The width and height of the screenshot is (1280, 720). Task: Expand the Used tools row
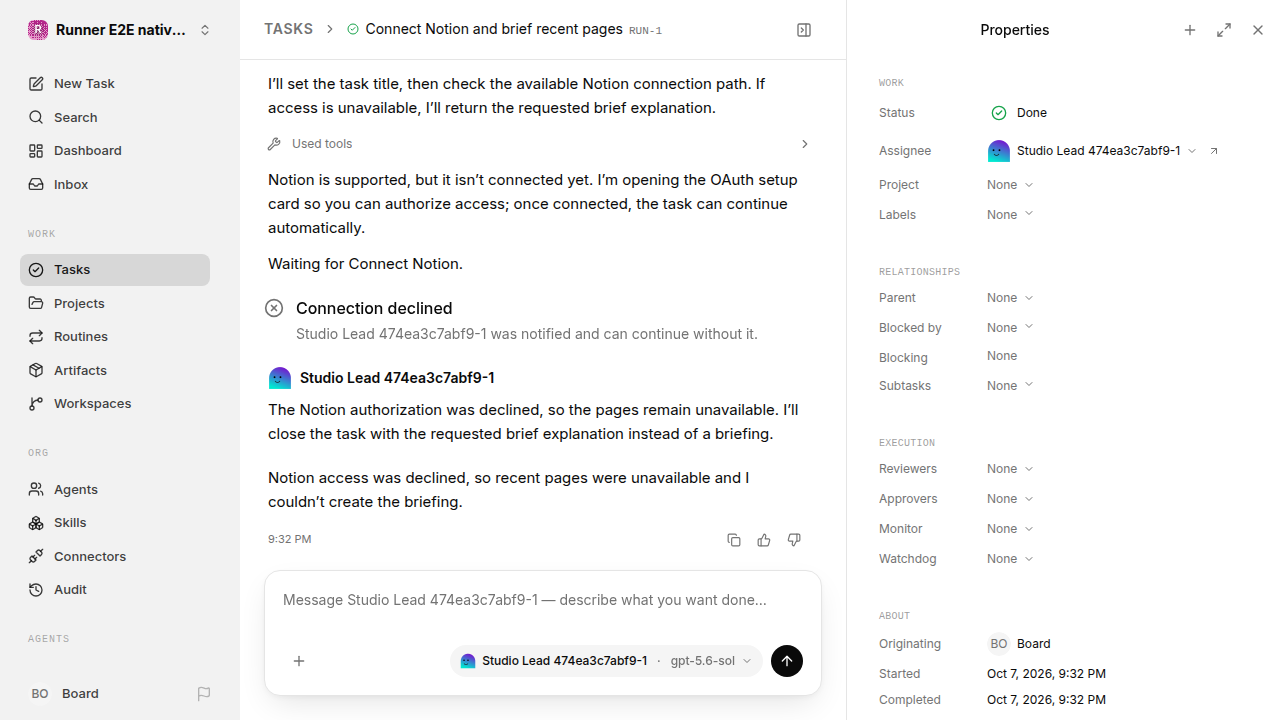(x=540, y=144)
